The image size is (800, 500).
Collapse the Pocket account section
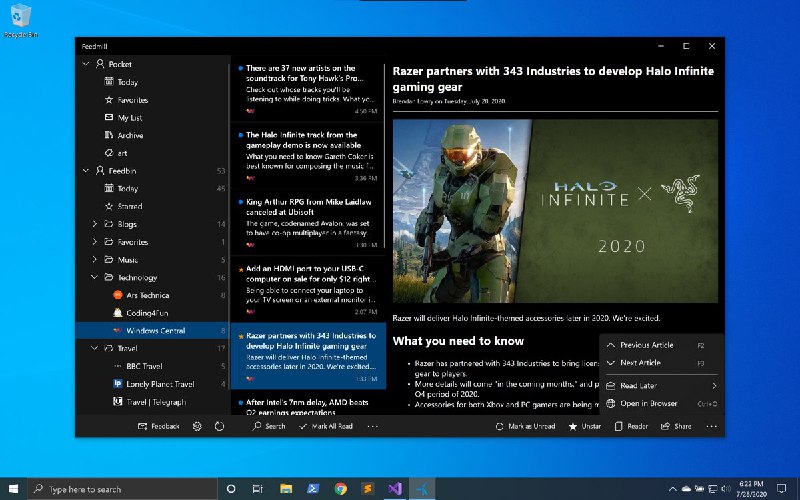pos(85,64)
